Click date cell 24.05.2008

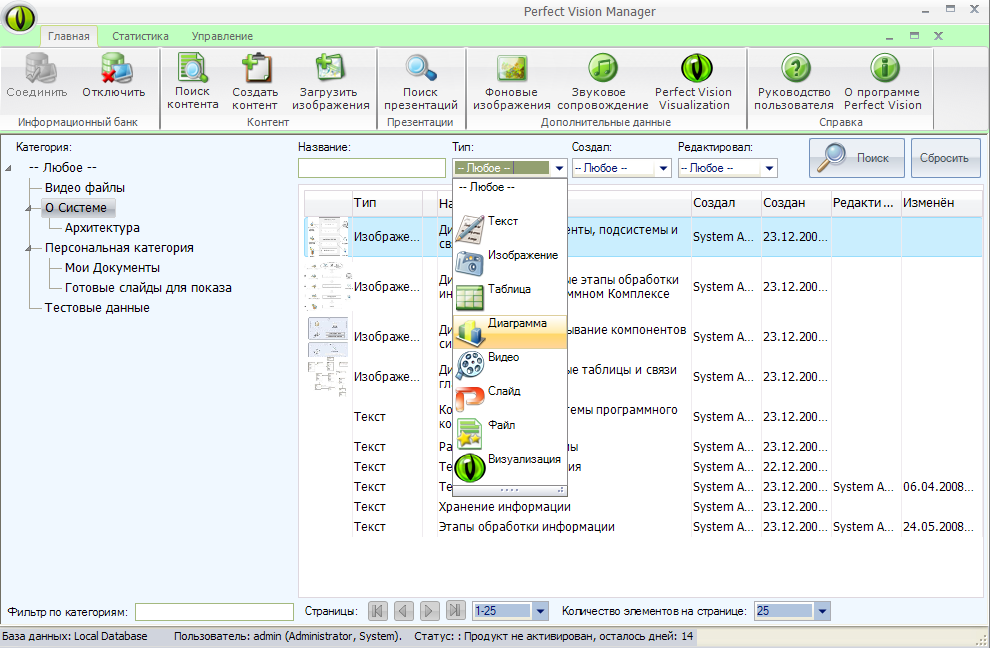coord(938,527)
